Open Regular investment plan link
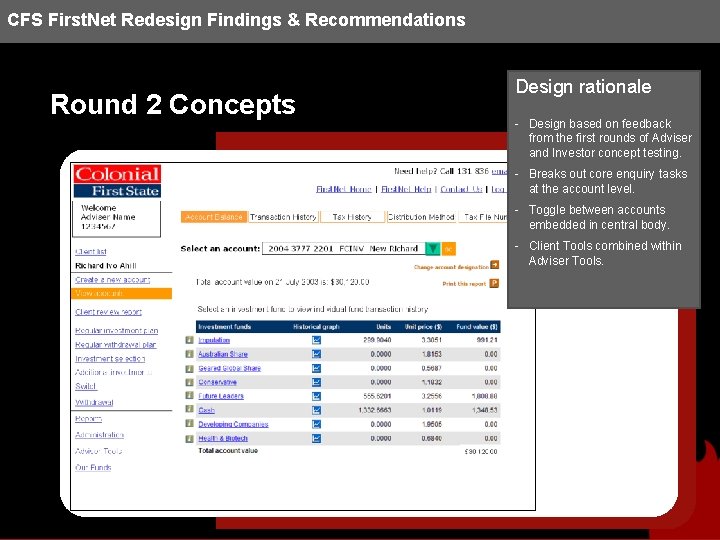720x540 pixels. pos(117,331)
